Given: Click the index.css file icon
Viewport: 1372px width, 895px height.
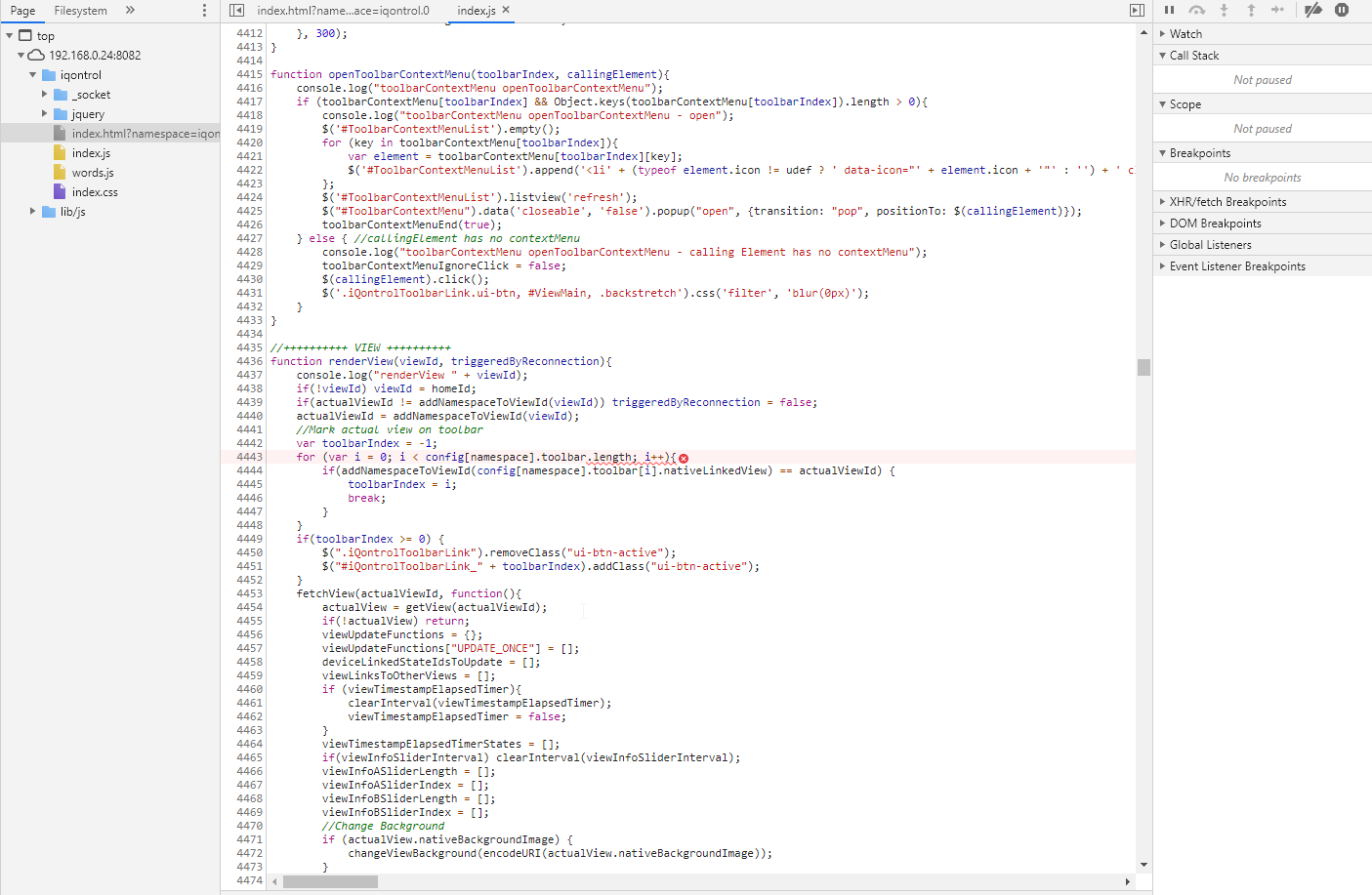Looking at the screenshot, I should (x=61, y=191).
